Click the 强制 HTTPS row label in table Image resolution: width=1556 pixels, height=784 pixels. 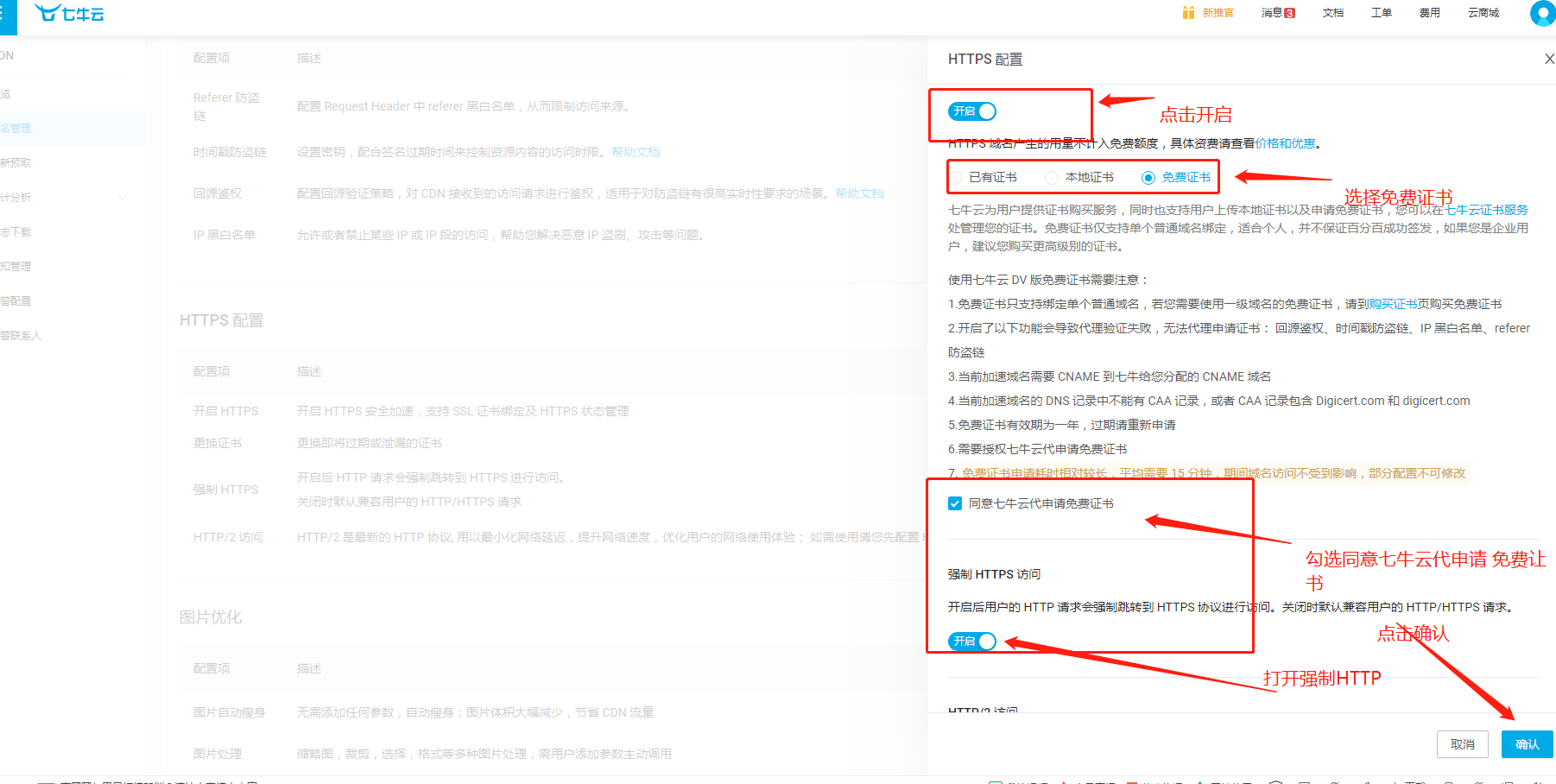[226, 490]
